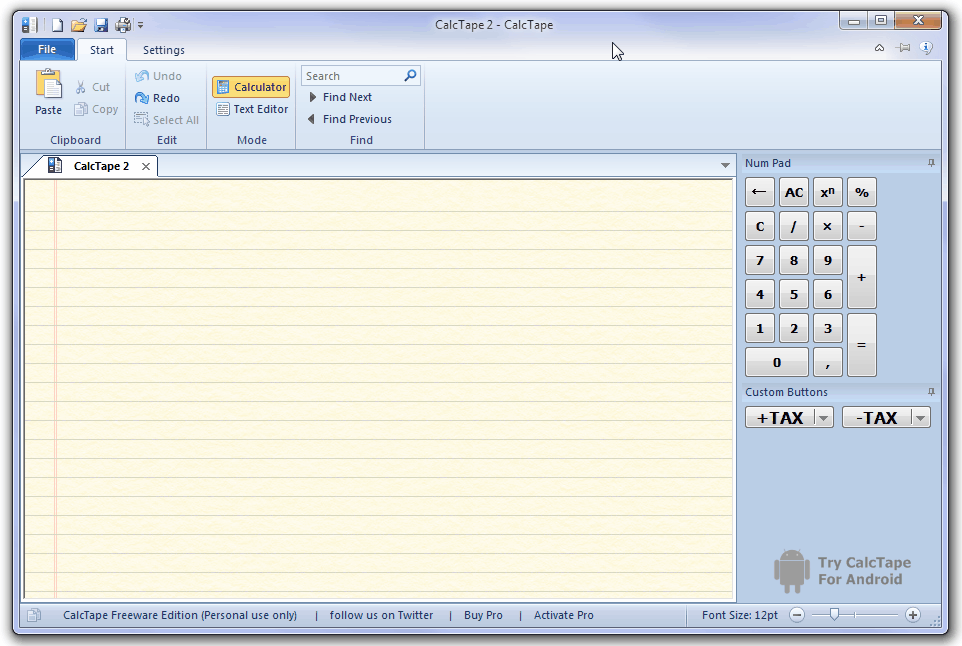Screen dimensions: 962x646
Task: Save the document with the floppy disk icon
Action: pos(101,25)
